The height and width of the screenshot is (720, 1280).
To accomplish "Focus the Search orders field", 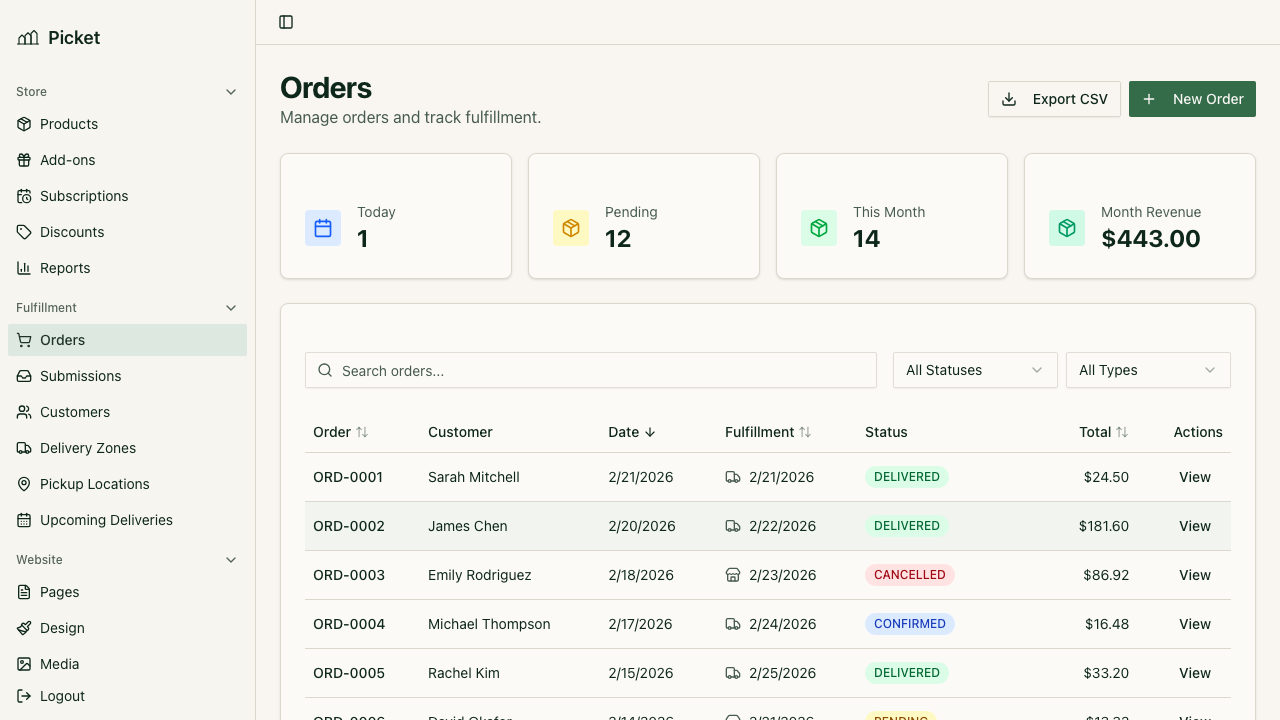I will click(591, 370).
